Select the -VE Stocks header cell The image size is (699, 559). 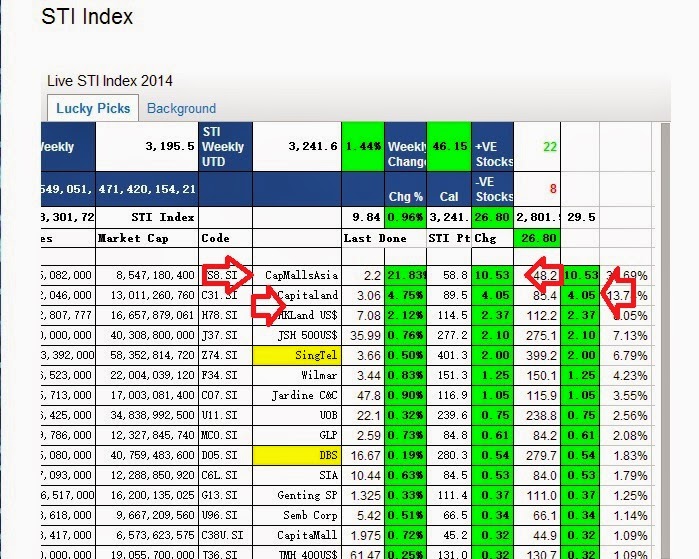coord(493,189)
